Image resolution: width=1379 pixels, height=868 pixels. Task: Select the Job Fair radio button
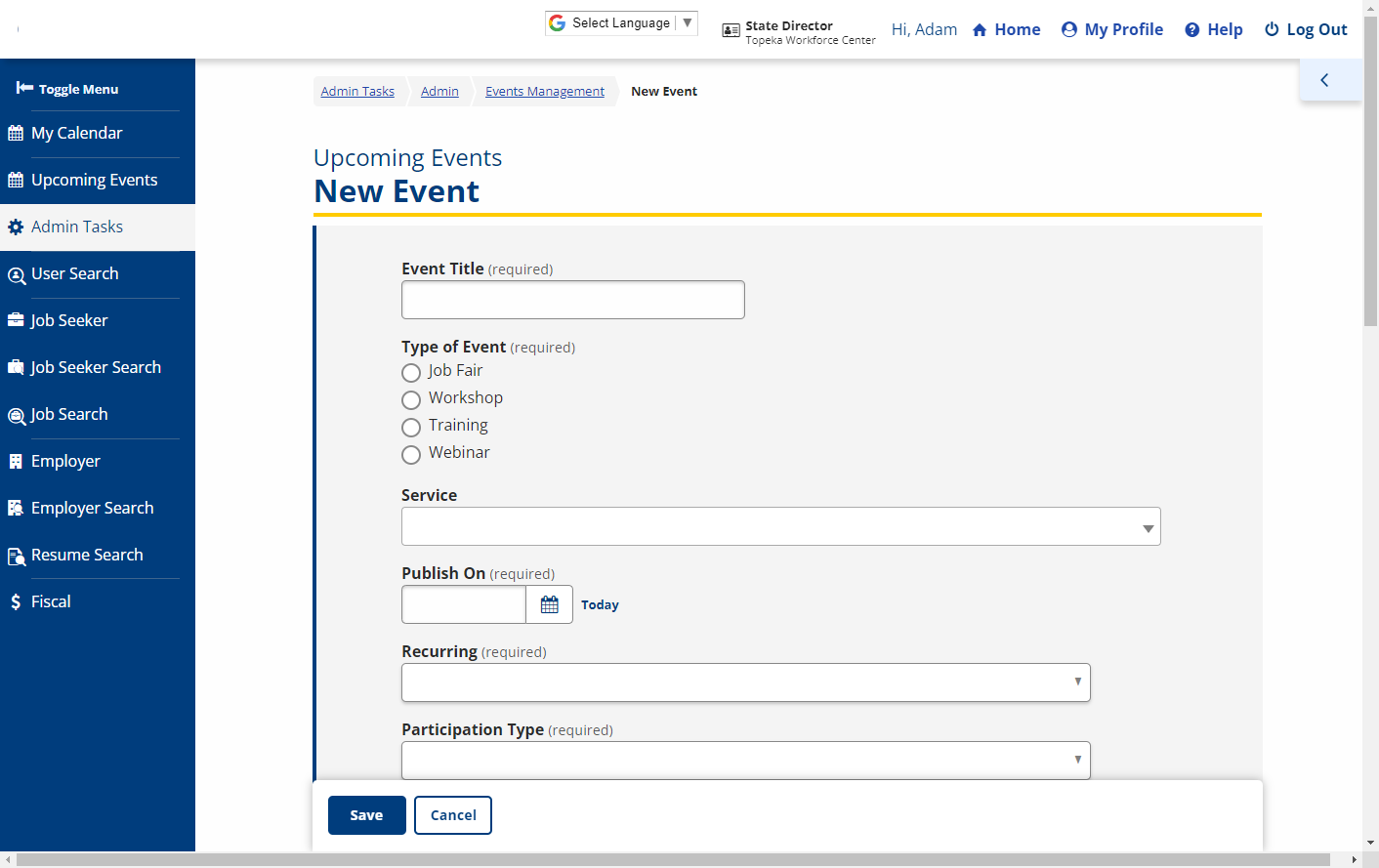411,373
